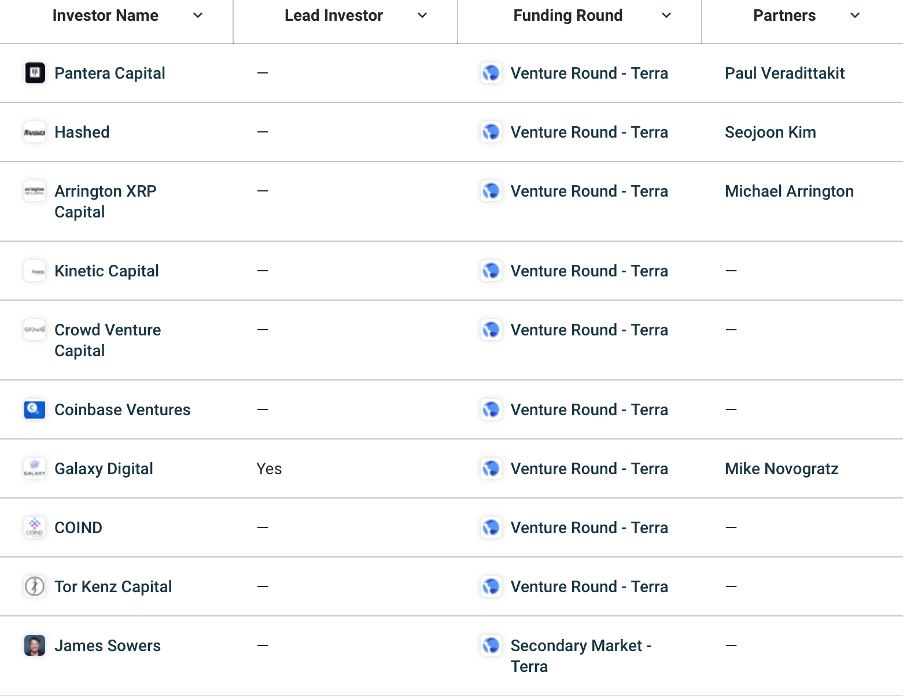Open partner Mike Novogratz's profile
904x698 pixels.
tap(781, 469)
